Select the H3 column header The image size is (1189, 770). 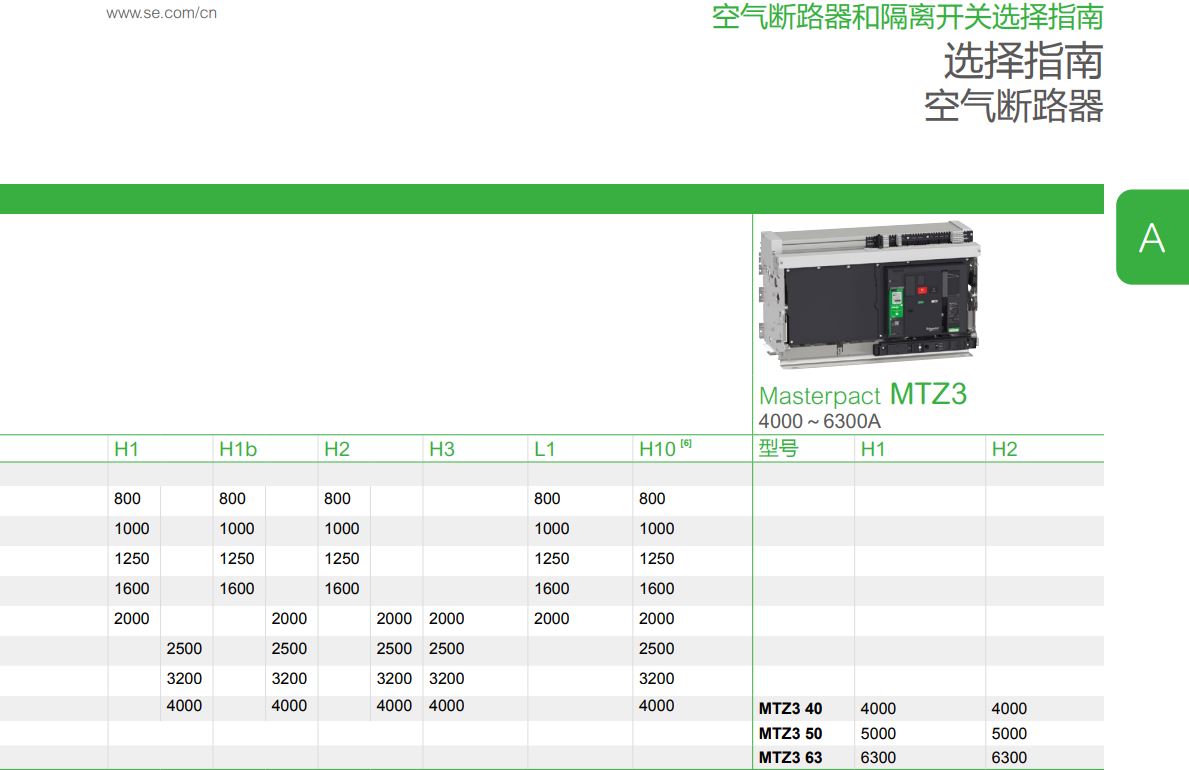pyautogui.click(x=442, y=449)
